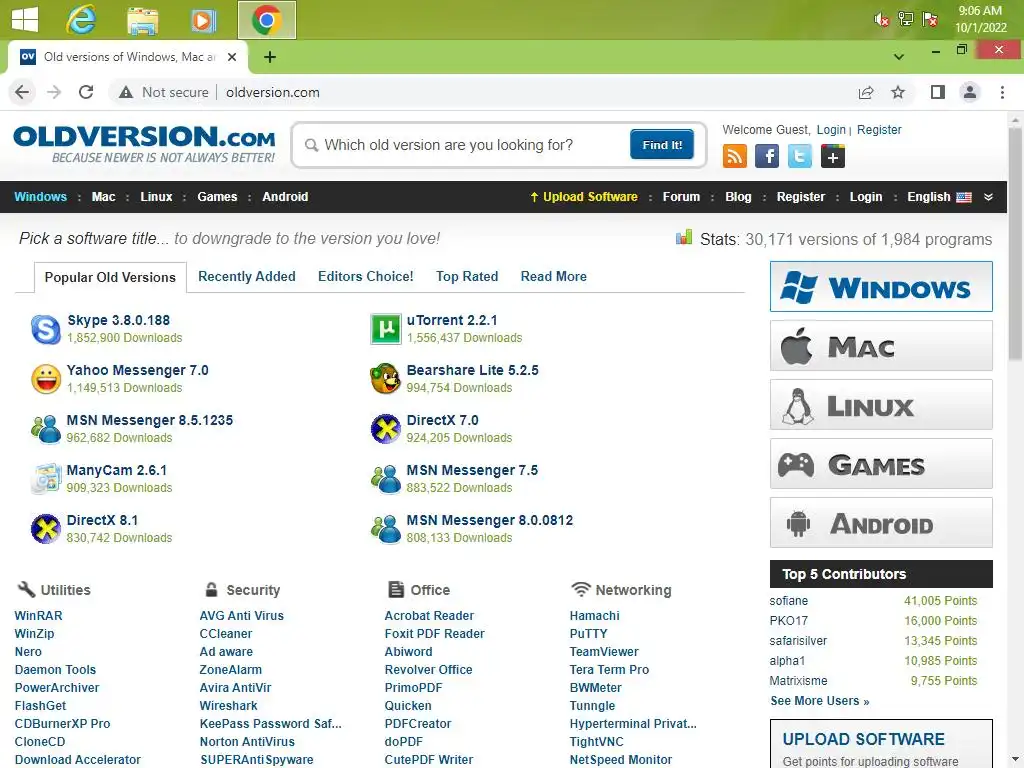Click See More Users link
Image resolution: width=1024 pixels, height=768 pixels.
(x=820, y=701)
